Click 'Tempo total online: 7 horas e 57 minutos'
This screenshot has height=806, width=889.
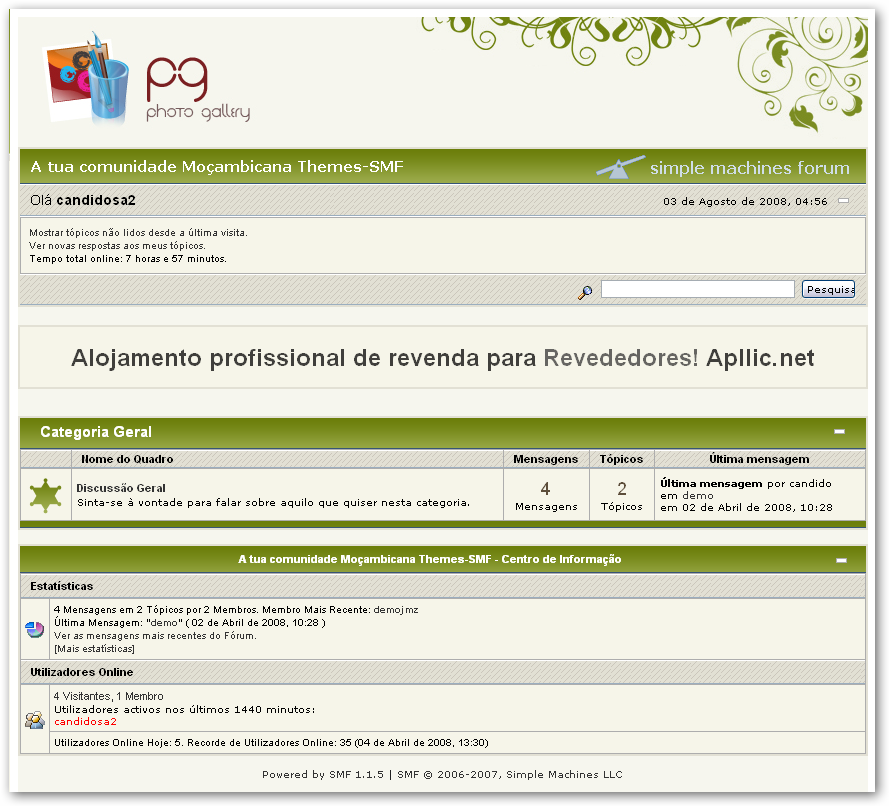point(128,258)
